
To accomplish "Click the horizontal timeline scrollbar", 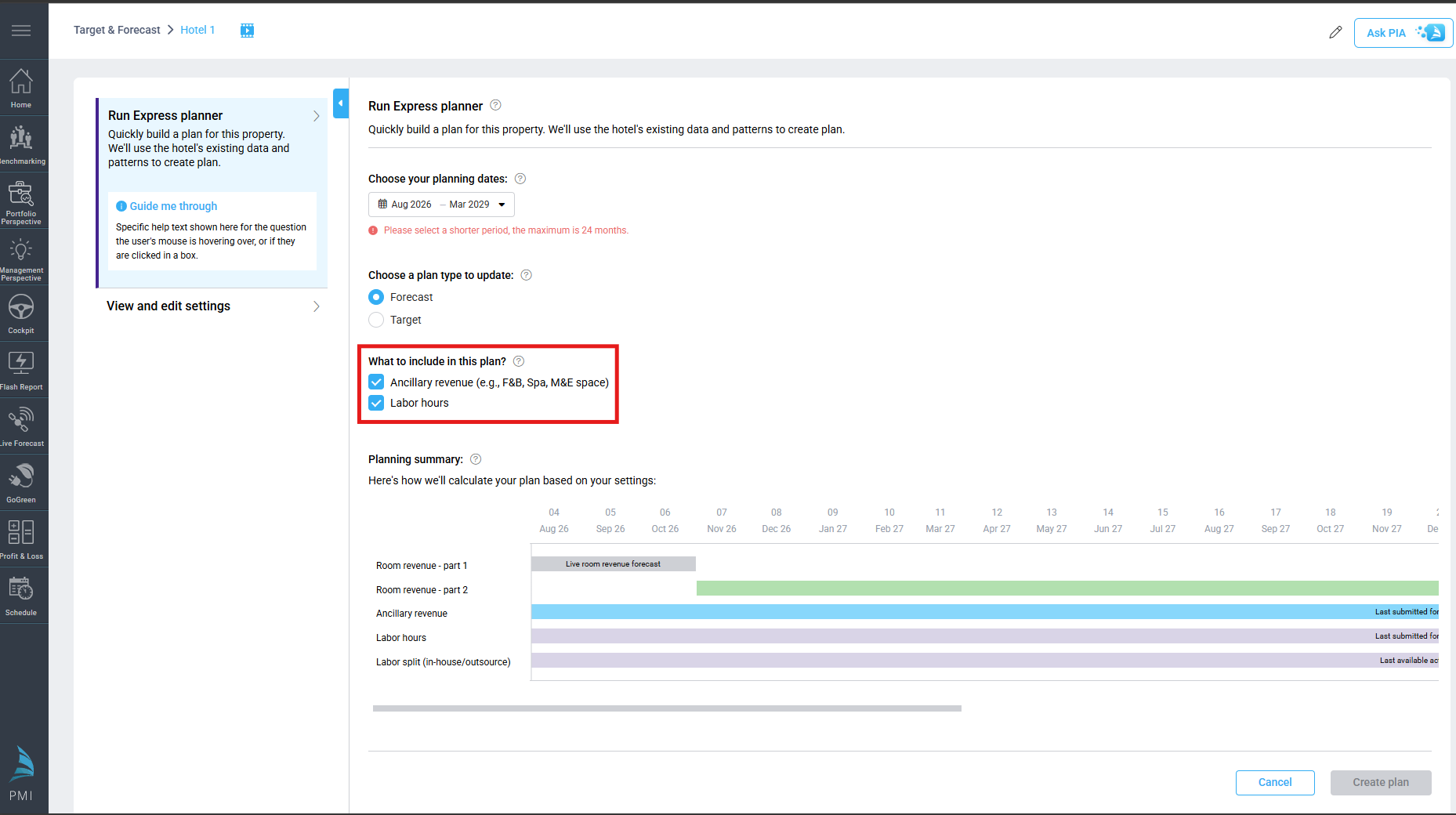I will [x=667, y=708].
